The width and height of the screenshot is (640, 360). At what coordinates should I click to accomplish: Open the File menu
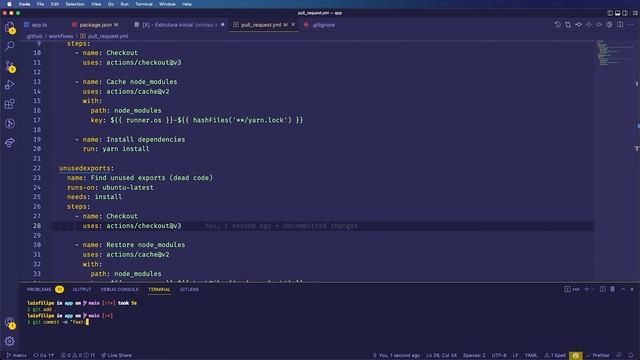[x=40, y=4]
